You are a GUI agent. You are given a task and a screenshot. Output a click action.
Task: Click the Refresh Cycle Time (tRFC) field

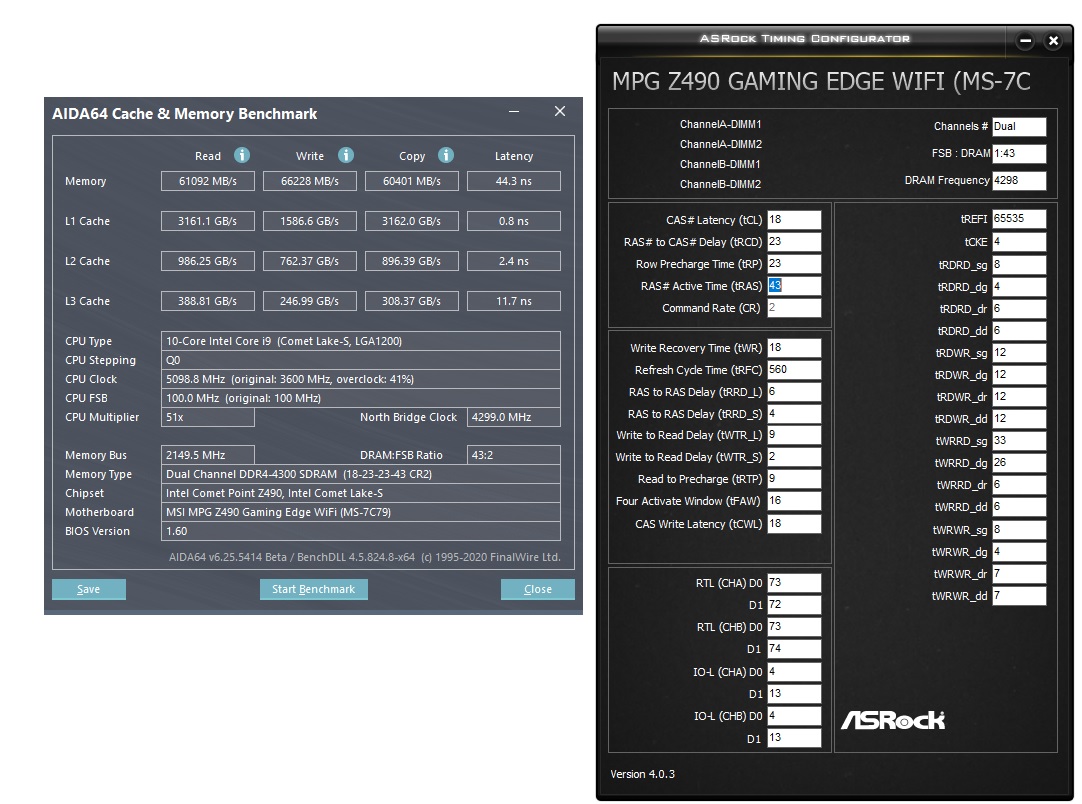click(x=794, y=370)
